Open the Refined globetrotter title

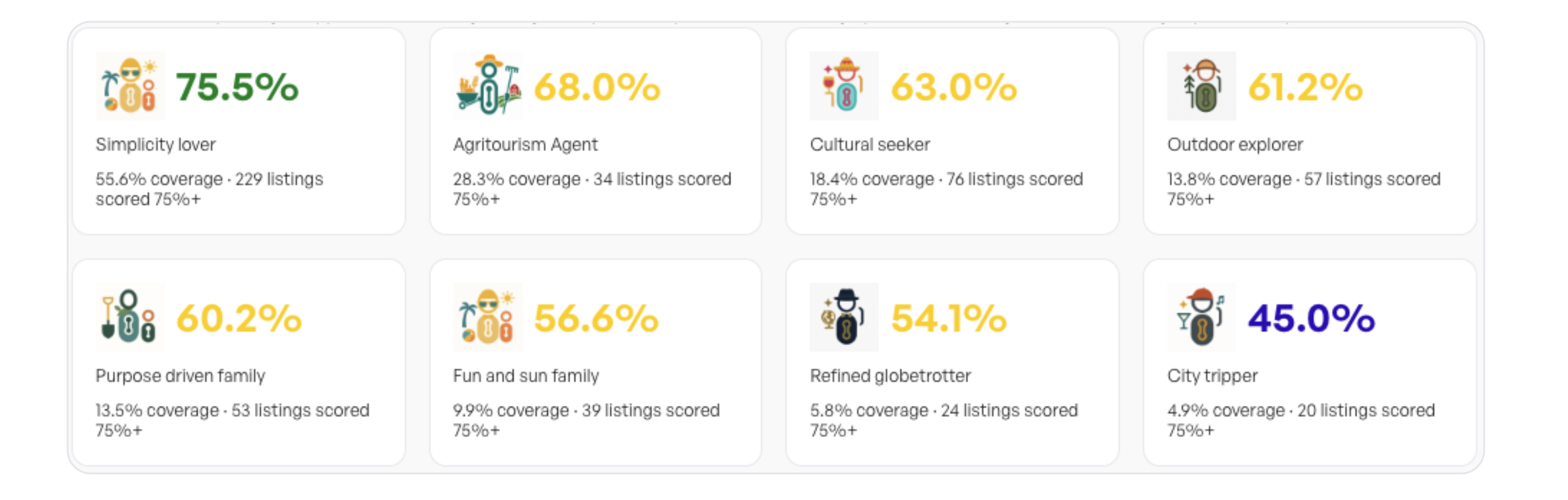[x=890, y=376]
